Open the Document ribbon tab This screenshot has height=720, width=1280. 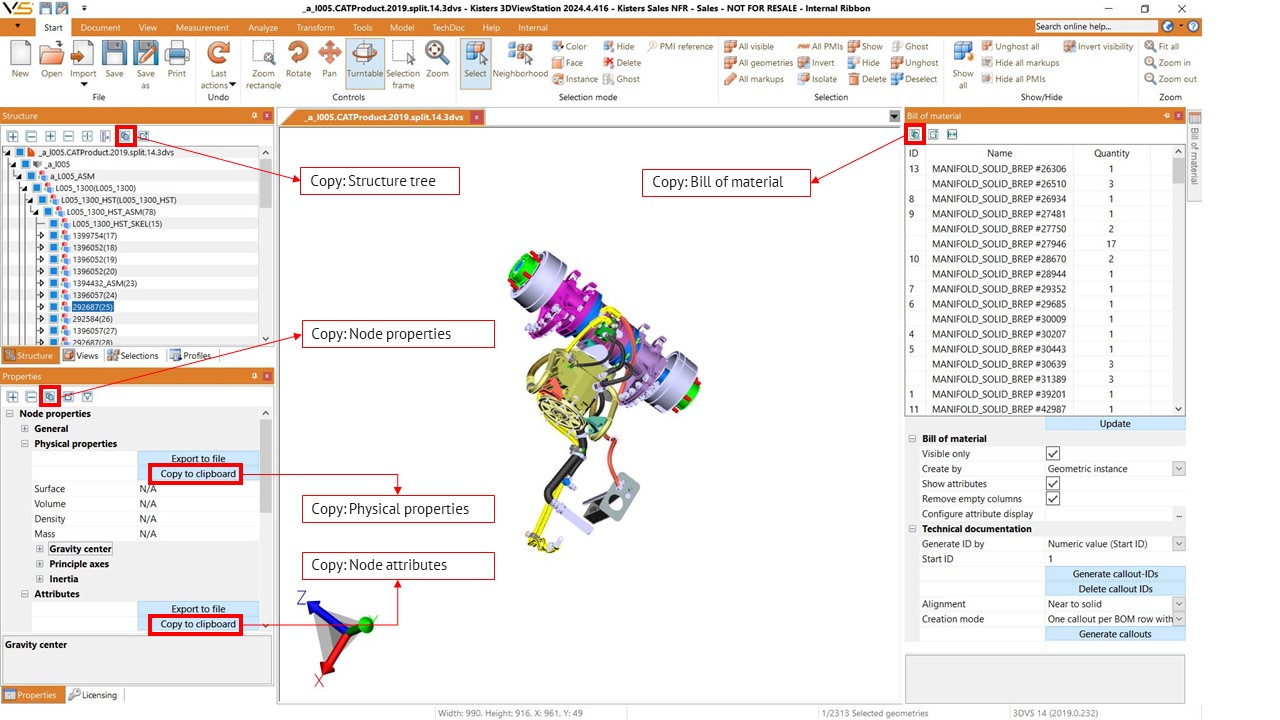click(100, 27)
